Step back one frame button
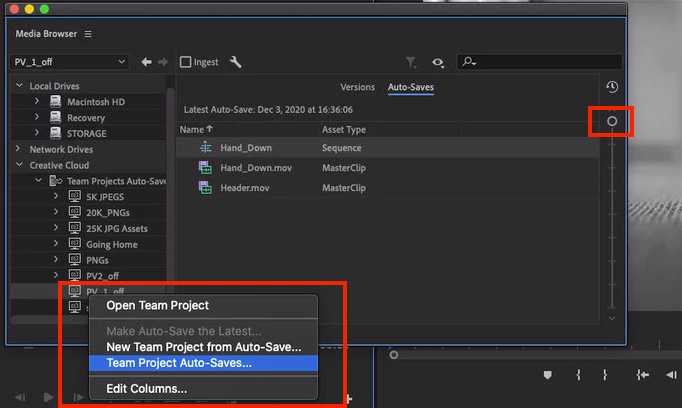Image resolution: width=682 pixels, height=408 pixels. [671, 375]
